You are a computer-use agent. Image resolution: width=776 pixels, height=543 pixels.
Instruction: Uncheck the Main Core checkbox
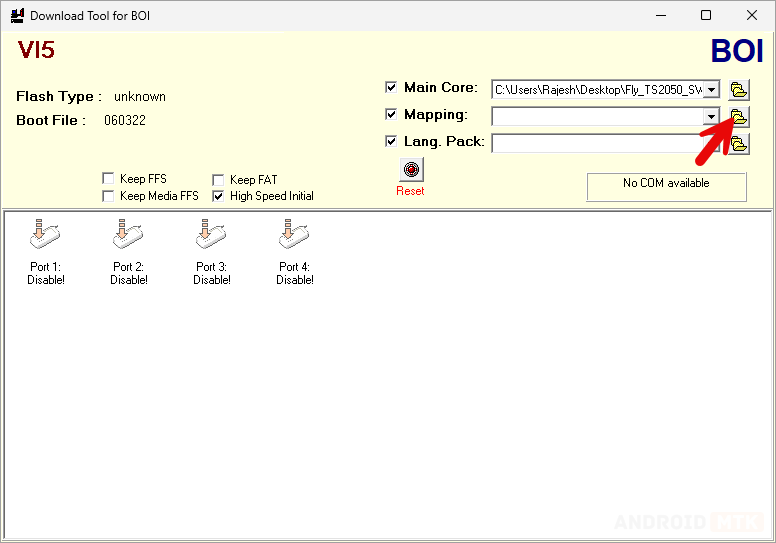[391, 88]
